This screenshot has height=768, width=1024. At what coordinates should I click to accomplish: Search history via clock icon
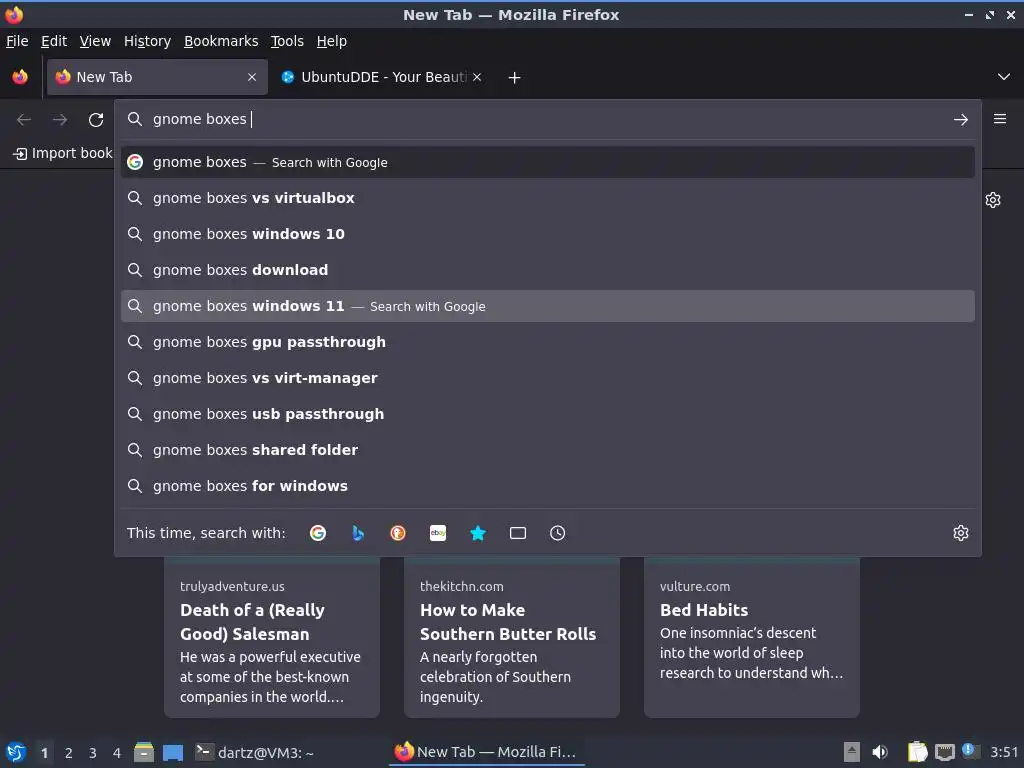(558, 533)
